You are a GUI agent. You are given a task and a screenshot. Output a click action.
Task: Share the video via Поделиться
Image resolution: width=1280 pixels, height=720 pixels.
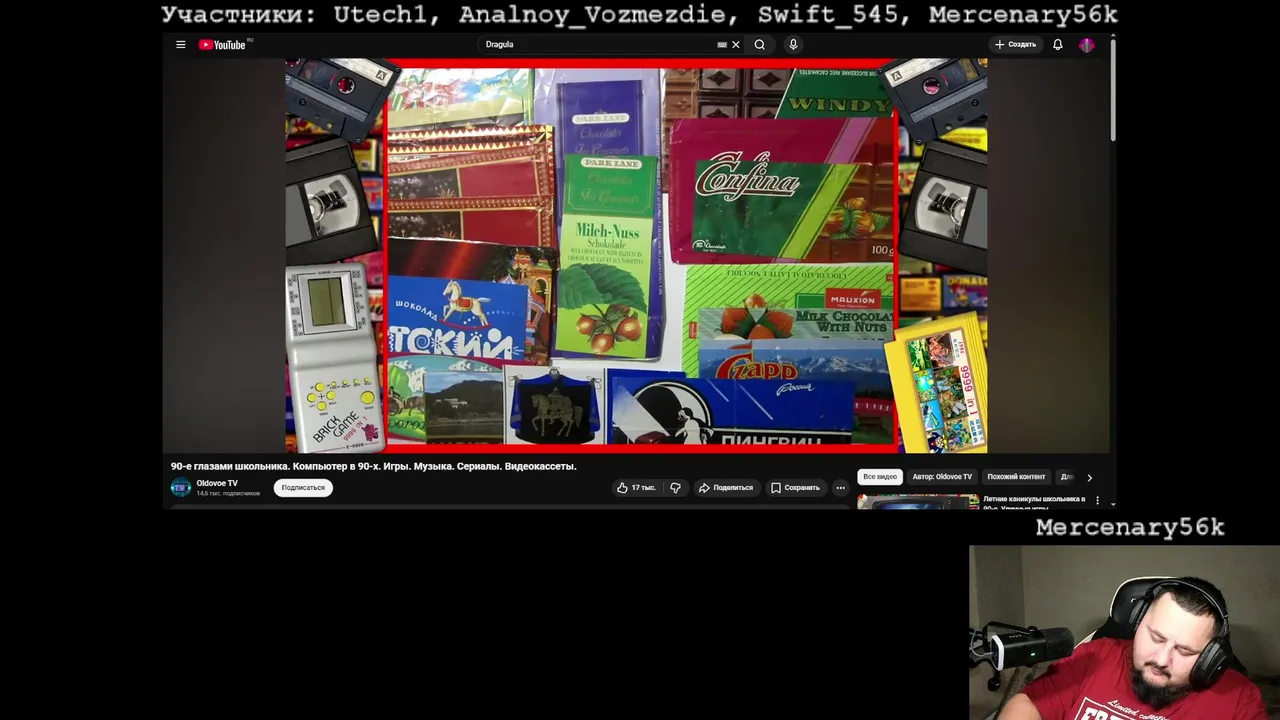[726, 488]
